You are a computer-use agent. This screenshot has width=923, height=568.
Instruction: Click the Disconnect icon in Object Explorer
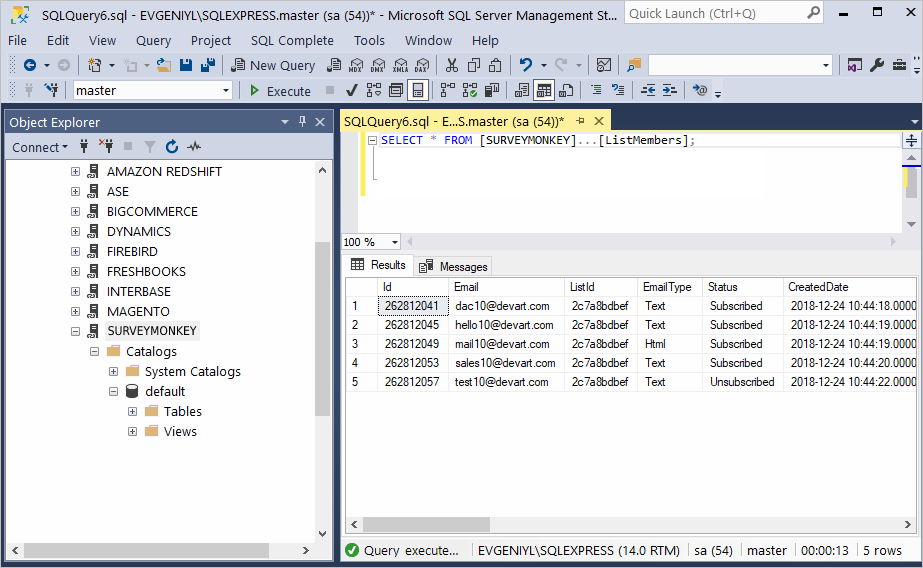pos(107,147)
